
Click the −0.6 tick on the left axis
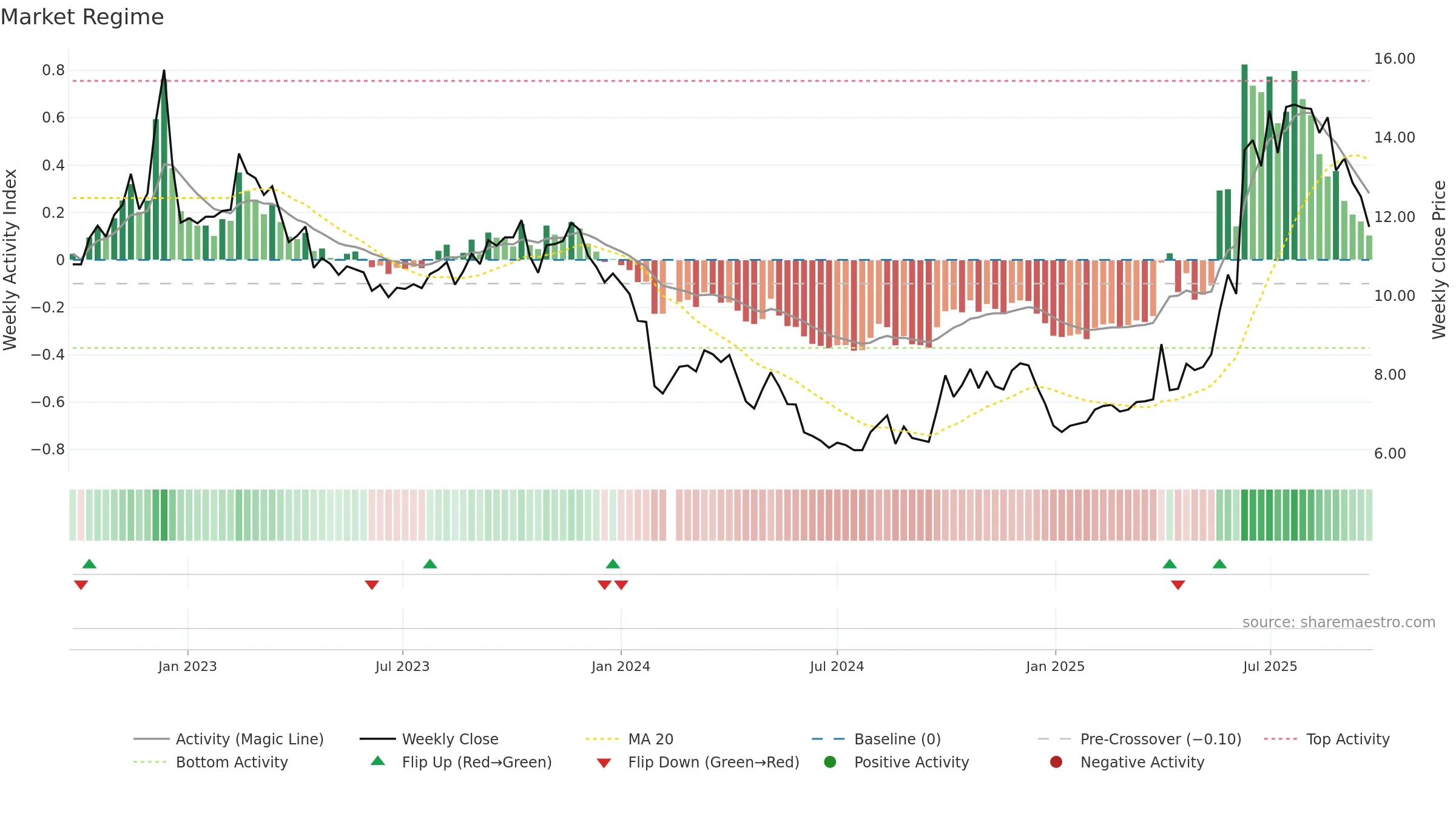pyautogui.click(x=48, y=402)
